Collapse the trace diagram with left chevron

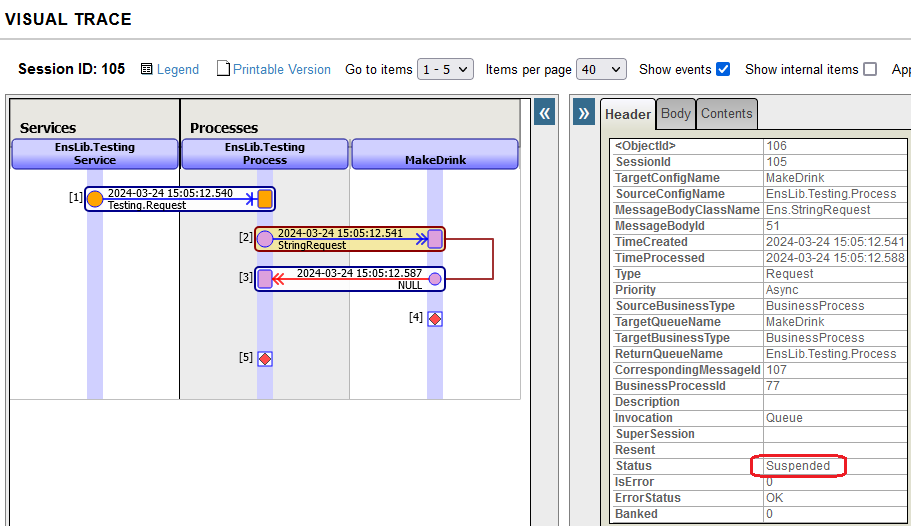pos(545,113)
